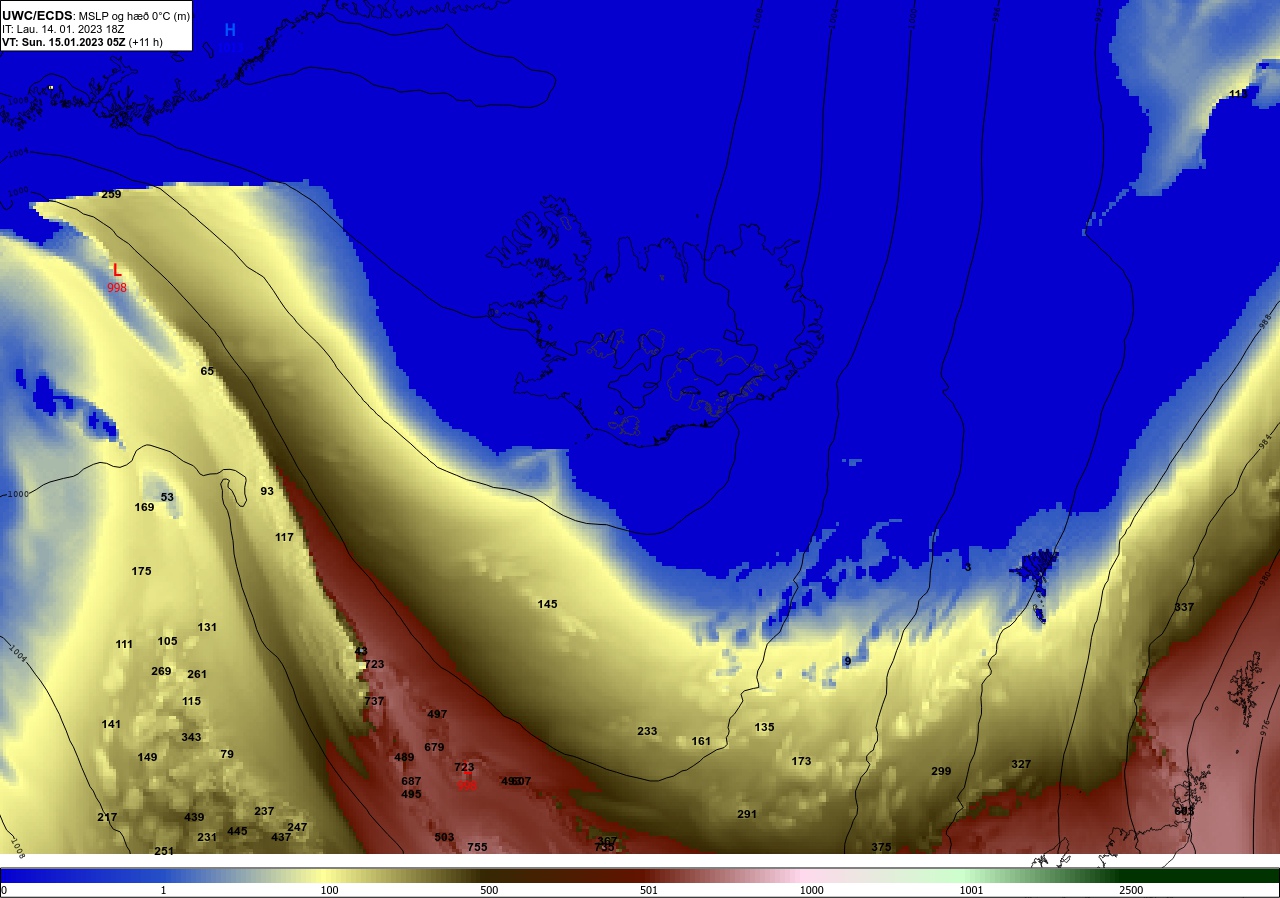Click the map value 291

click(747, 814)
